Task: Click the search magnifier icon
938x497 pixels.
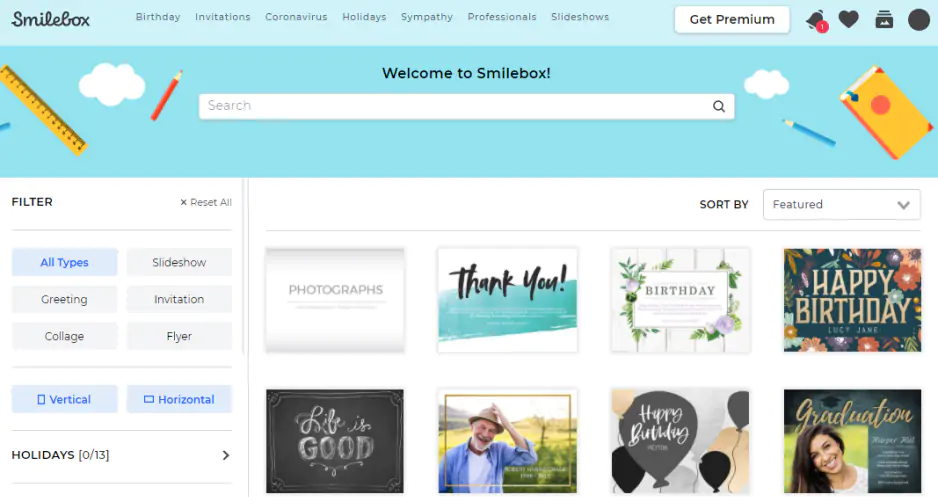Action: [718, 106]
